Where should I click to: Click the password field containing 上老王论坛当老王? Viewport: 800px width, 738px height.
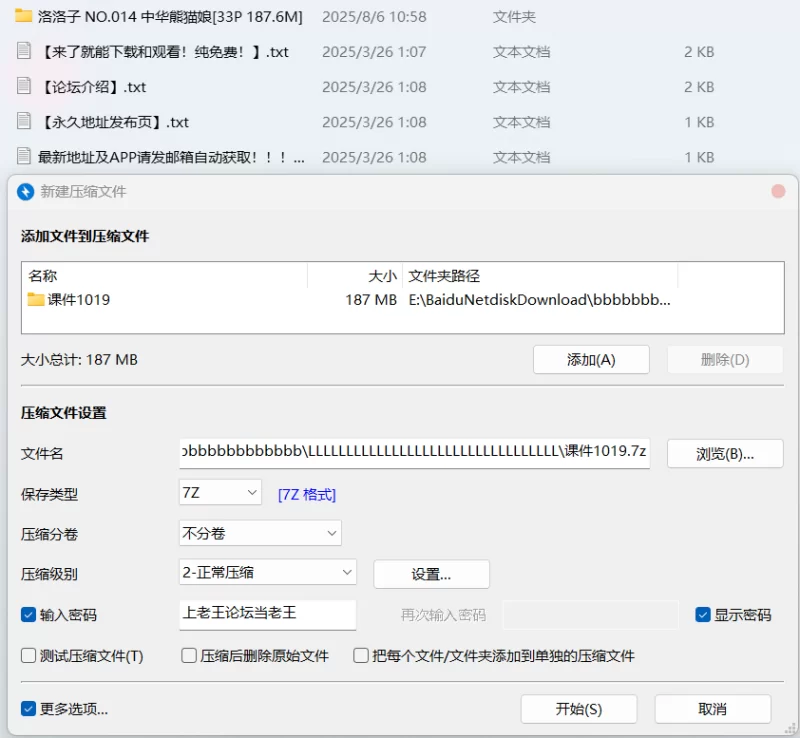(x=267, y=614)
